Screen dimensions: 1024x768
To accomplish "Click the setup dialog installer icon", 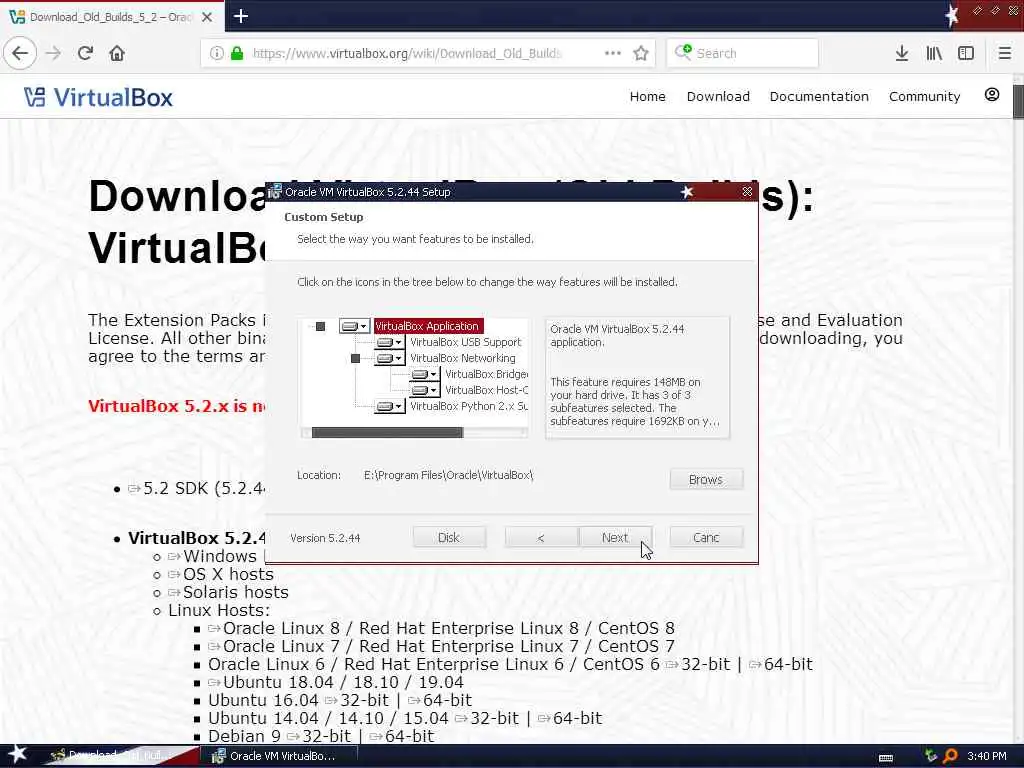I will click(275, 192).
